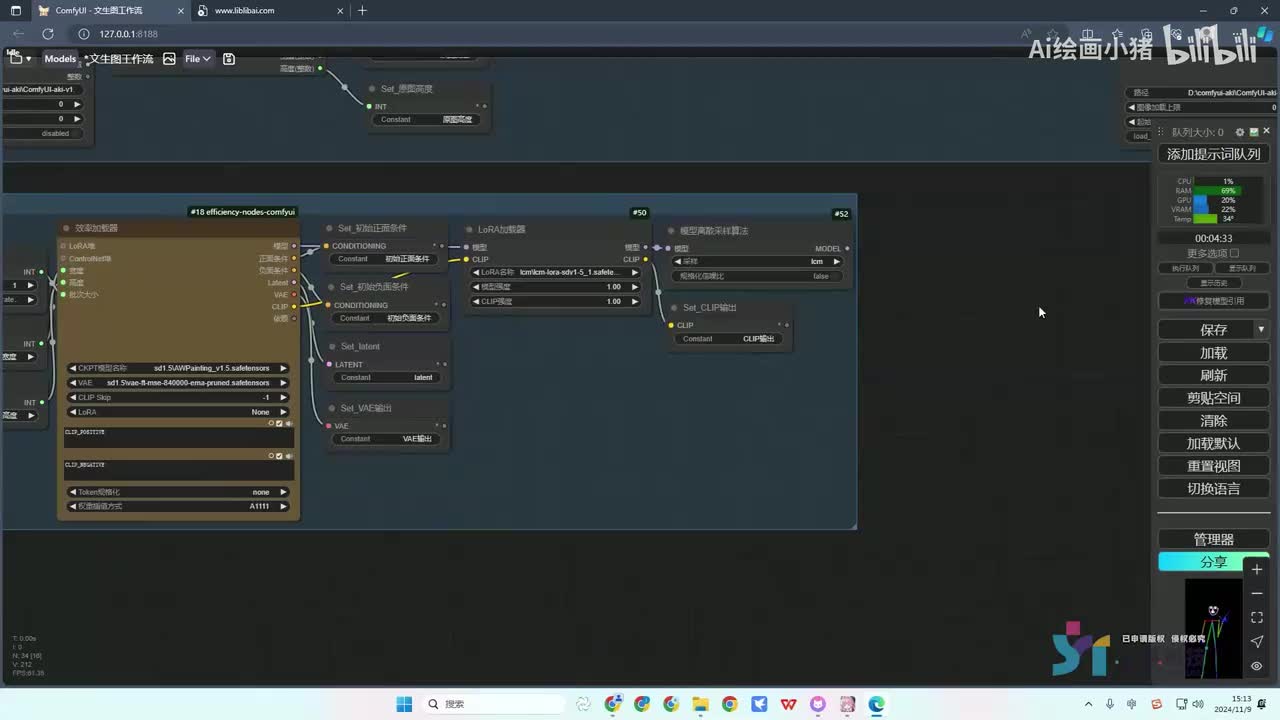This screenshot has width=1280, height=720.
Task: Click into the CLIP_POSITIVE prompt text box
Action: [179, 437]
